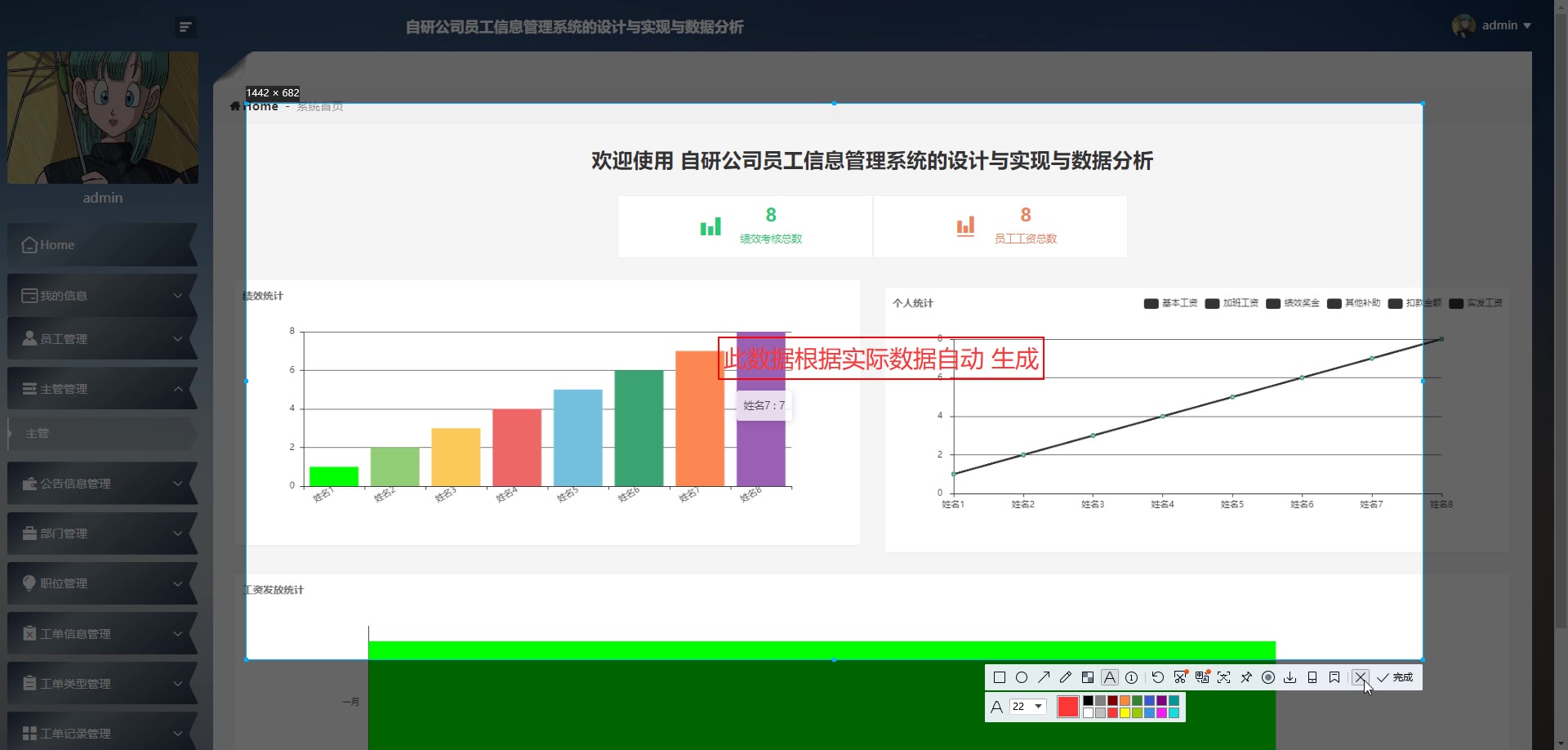Click the 绩效考核总数 statistics card

point(745,226)
